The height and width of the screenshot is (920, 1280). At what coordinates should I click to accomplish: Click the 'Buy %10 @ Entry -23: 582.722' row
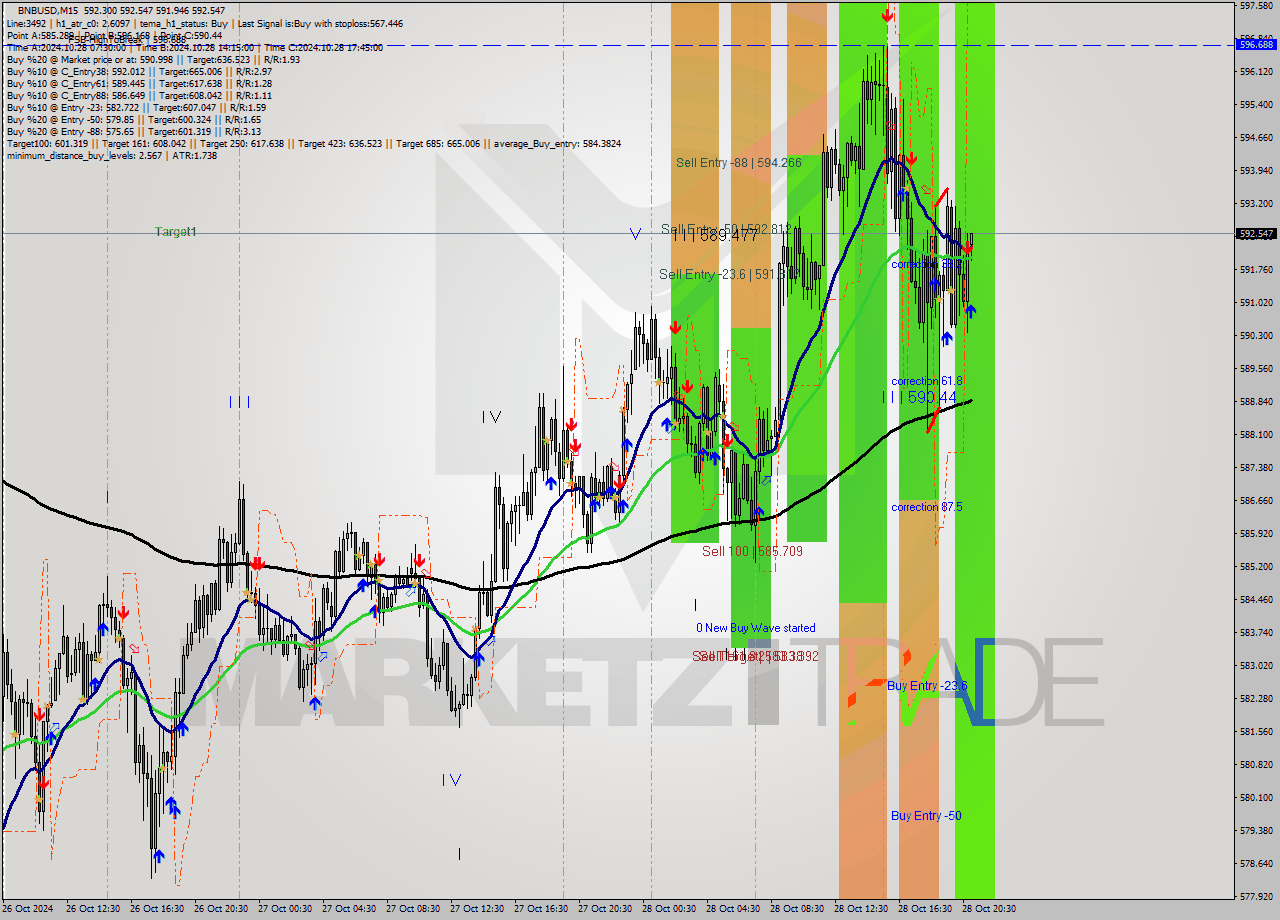click(136, 107)
